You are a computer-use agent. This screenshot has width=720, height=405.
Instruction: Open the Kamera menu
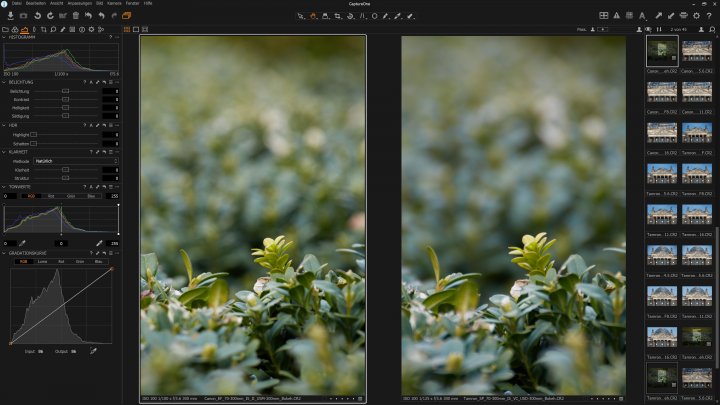[114, 4]
